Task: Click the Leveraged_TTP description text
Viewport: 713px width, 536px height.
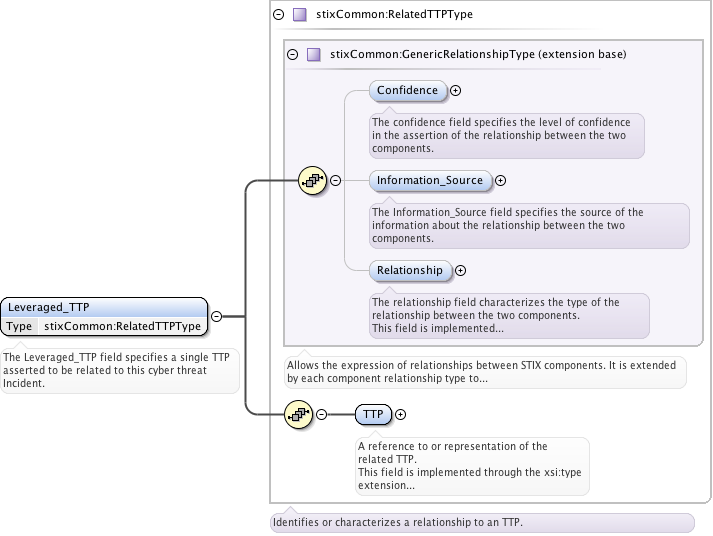Action: 118,369
